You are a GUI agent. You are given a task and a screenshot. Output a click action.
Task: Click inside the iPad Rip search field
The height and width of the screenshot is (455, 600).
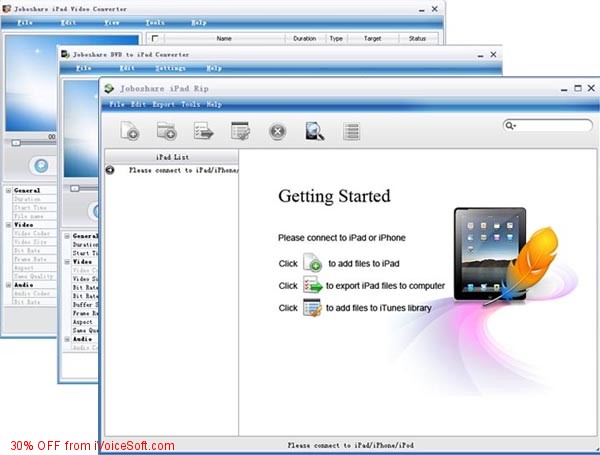tap(548, 126)
